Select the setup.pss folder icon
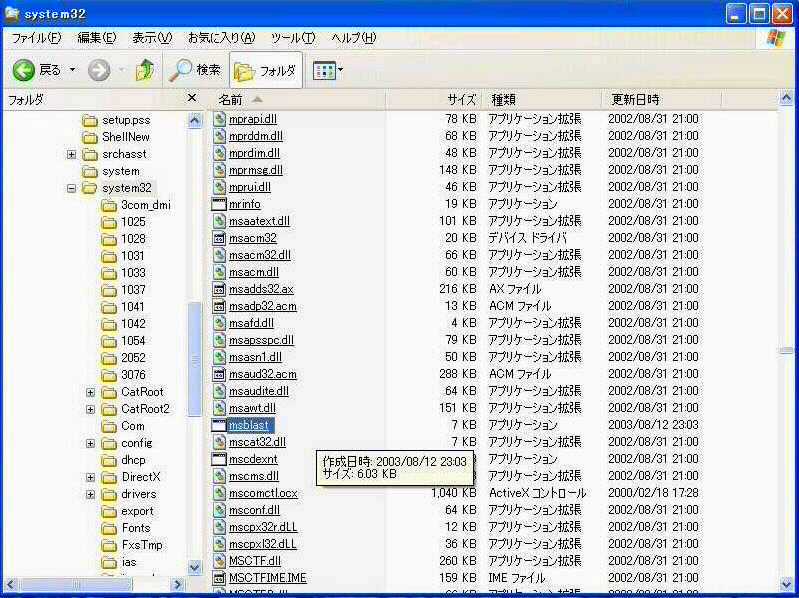The width and height of the screenshot is (799, 598). (90, 120)
